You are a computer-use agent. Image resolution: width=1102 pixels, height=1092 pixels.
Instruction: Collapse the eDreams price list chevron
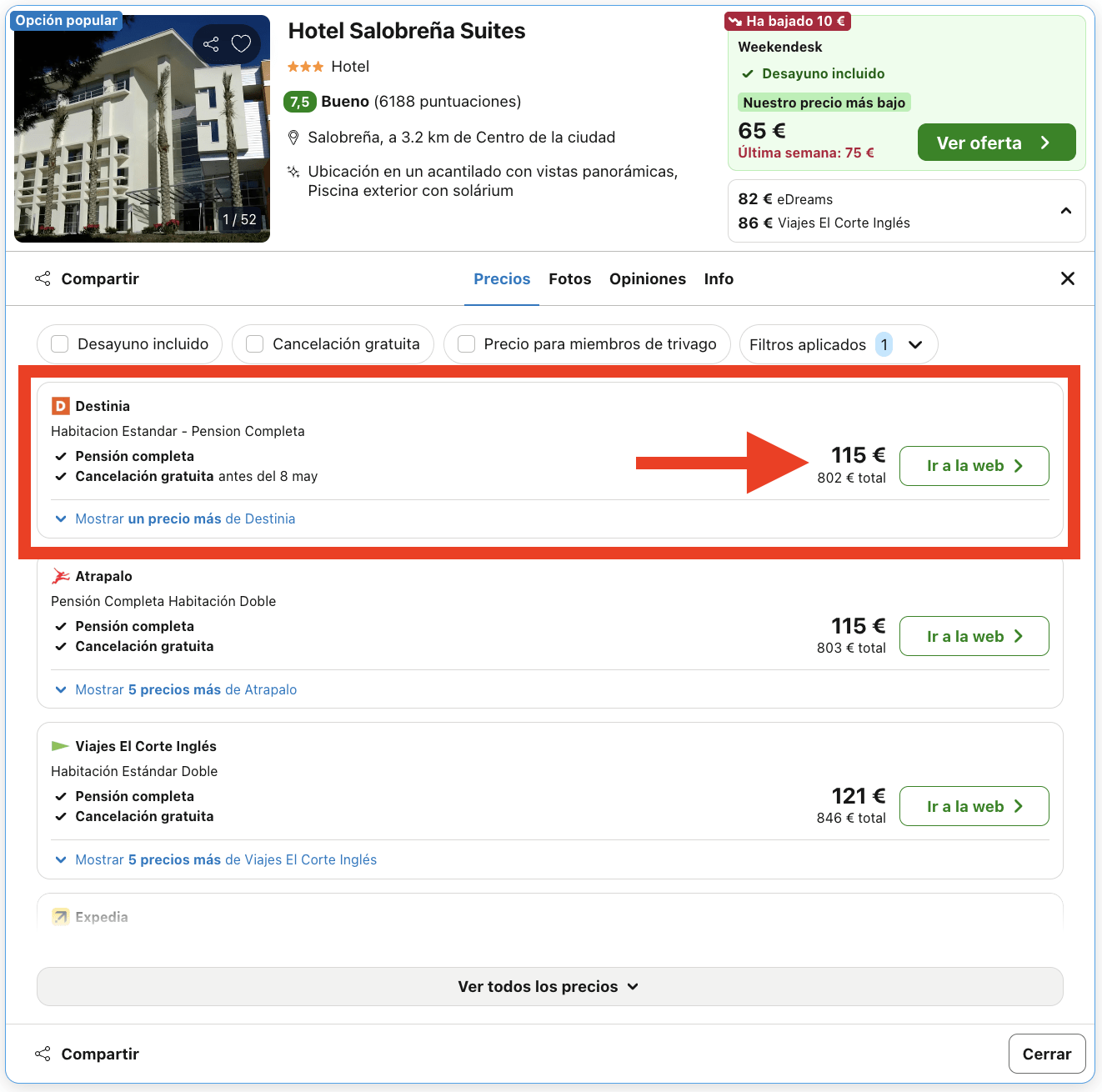pyautogui.click(x=1065, y=211)
